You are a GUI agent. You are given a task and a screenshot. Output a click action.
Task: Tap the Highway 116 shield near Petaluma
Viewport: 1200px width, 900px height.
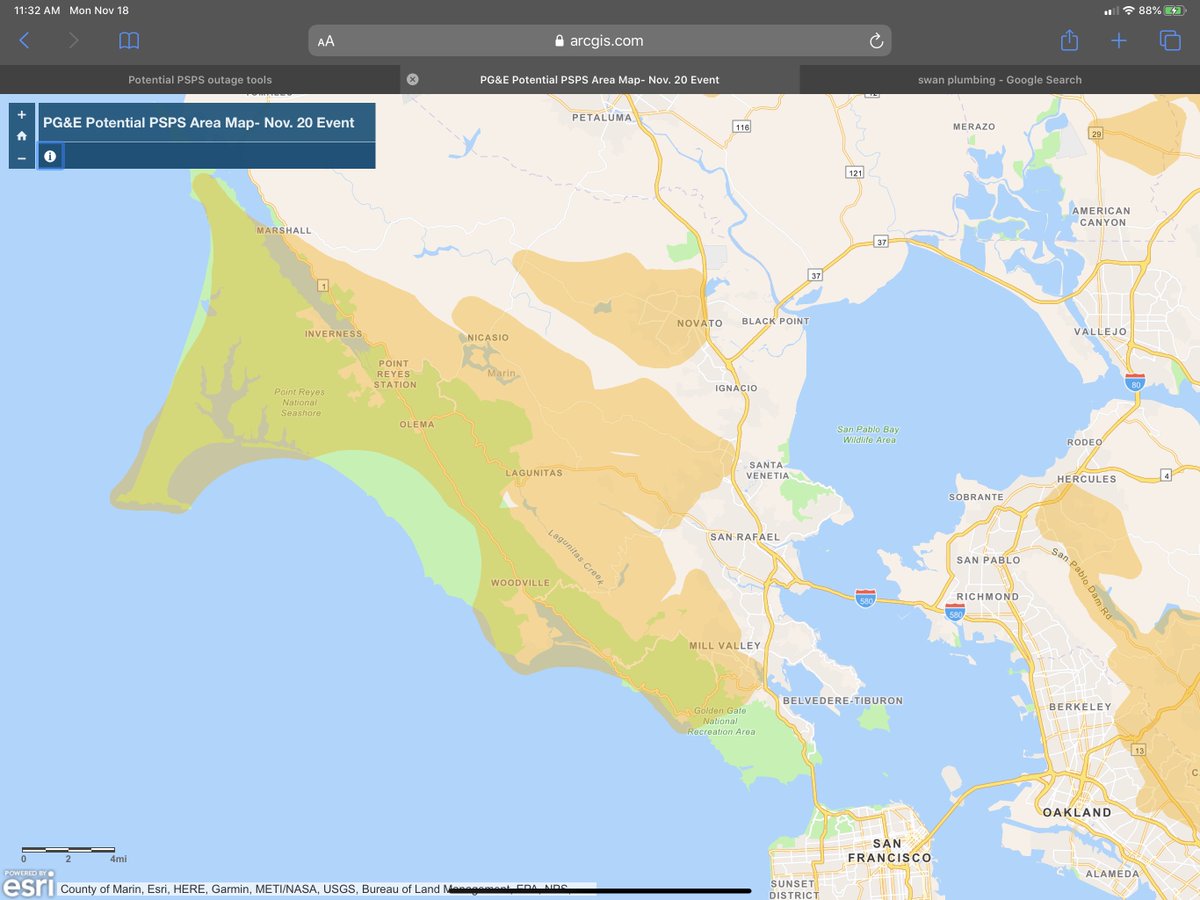[x=741, y=127]
